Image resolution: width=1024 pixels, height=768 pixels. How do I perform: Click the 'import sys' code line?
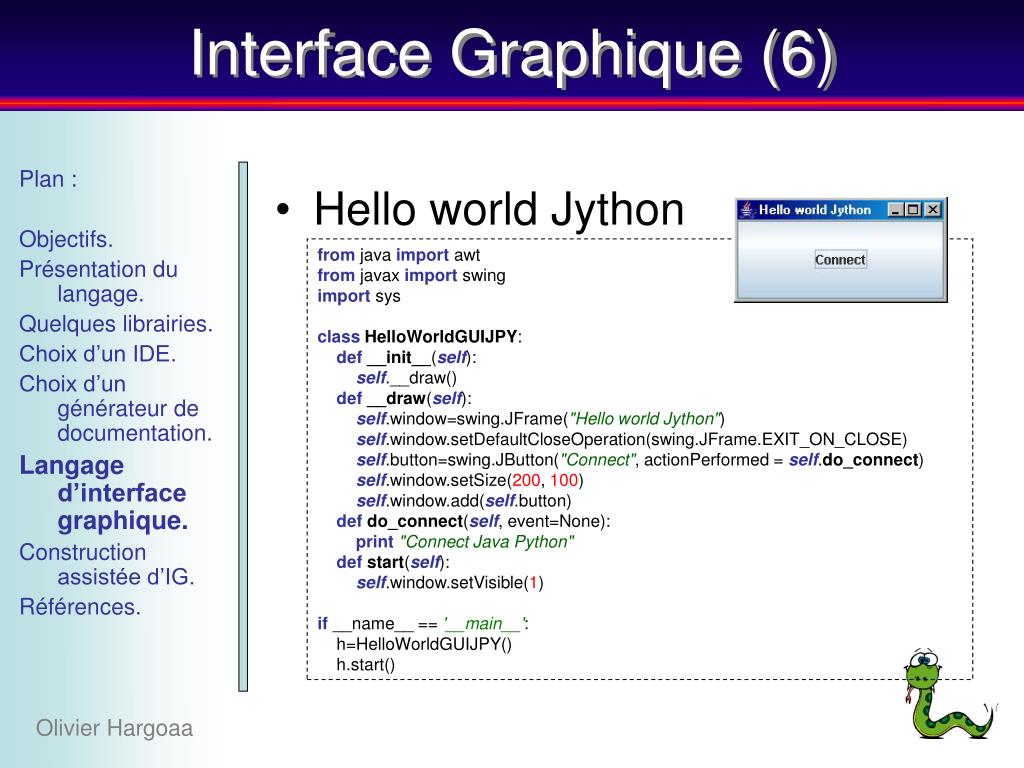point(359,296)
